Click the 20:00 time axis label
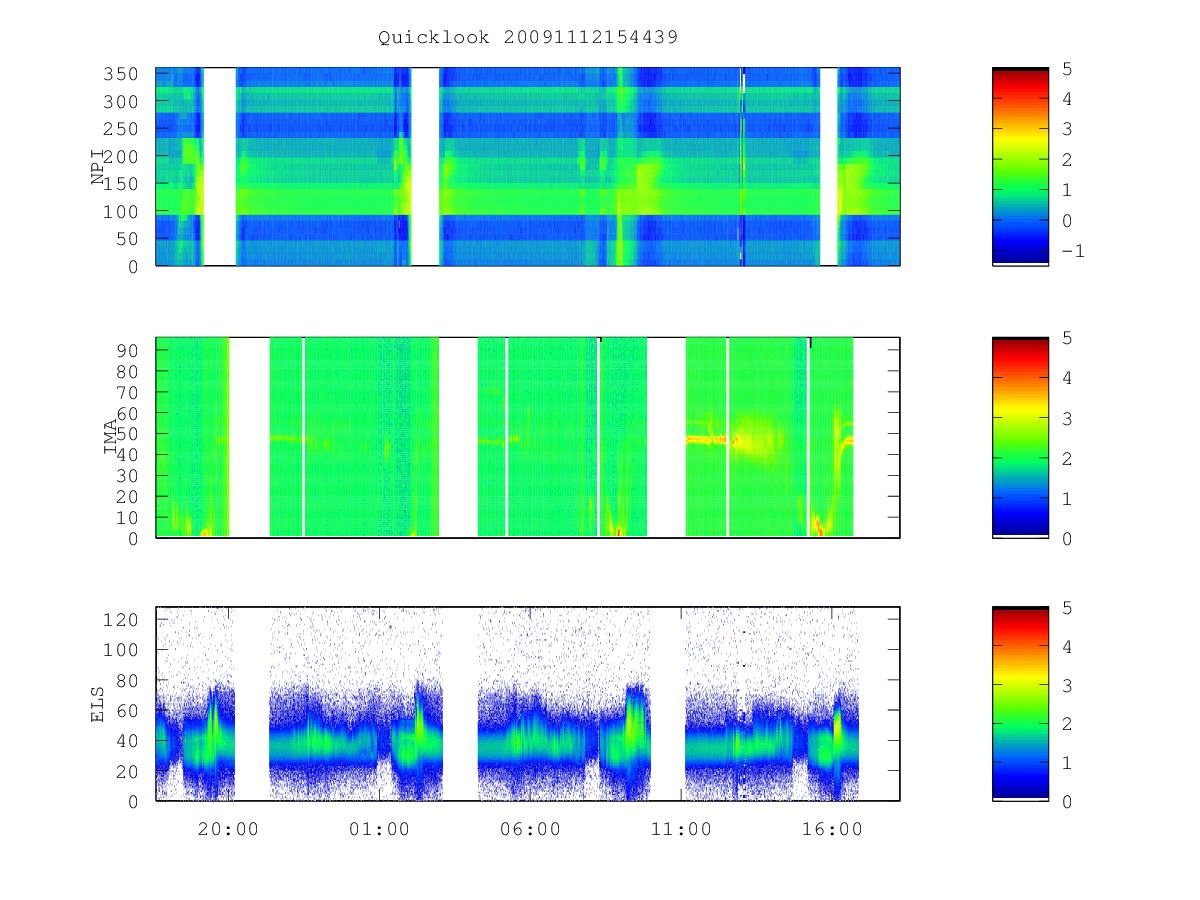This screenshot has height=900, width=1200. point(229,829)
